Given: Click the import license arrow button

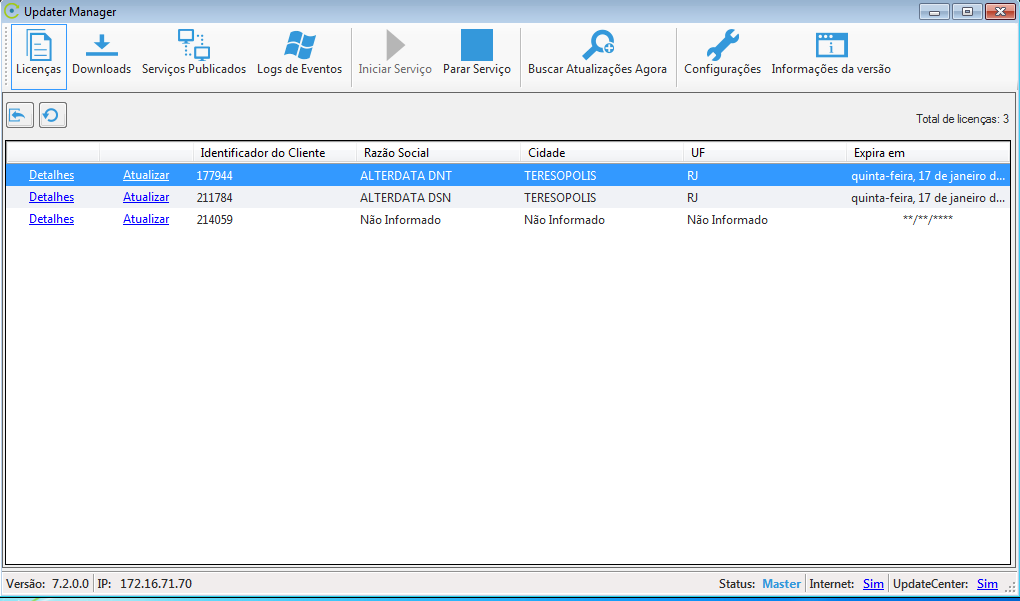Looking at the screenshot, I should 20,116.
